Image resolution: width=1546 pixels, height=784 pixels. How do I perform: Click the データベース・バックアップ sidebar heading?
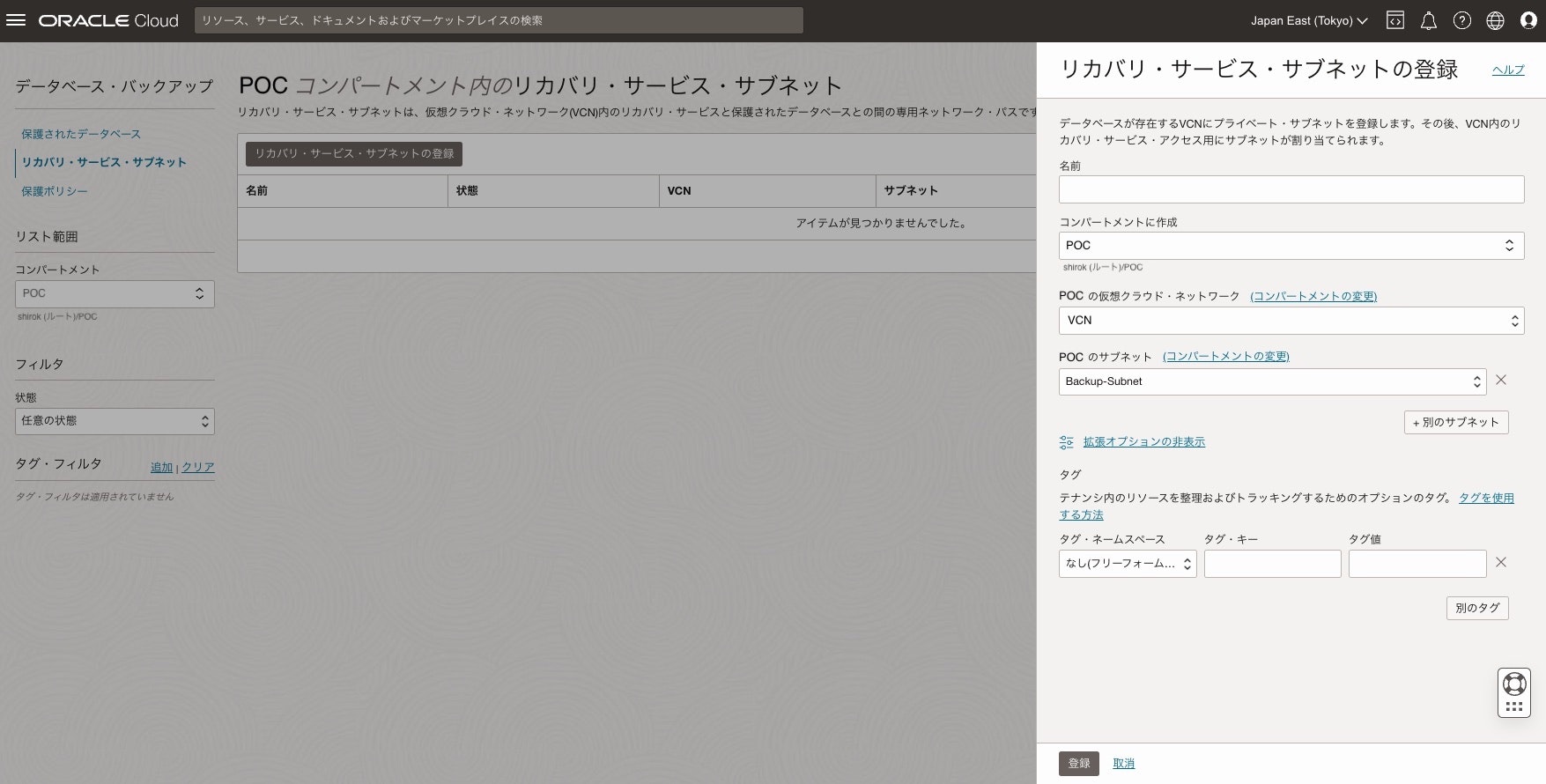(115, 86)
